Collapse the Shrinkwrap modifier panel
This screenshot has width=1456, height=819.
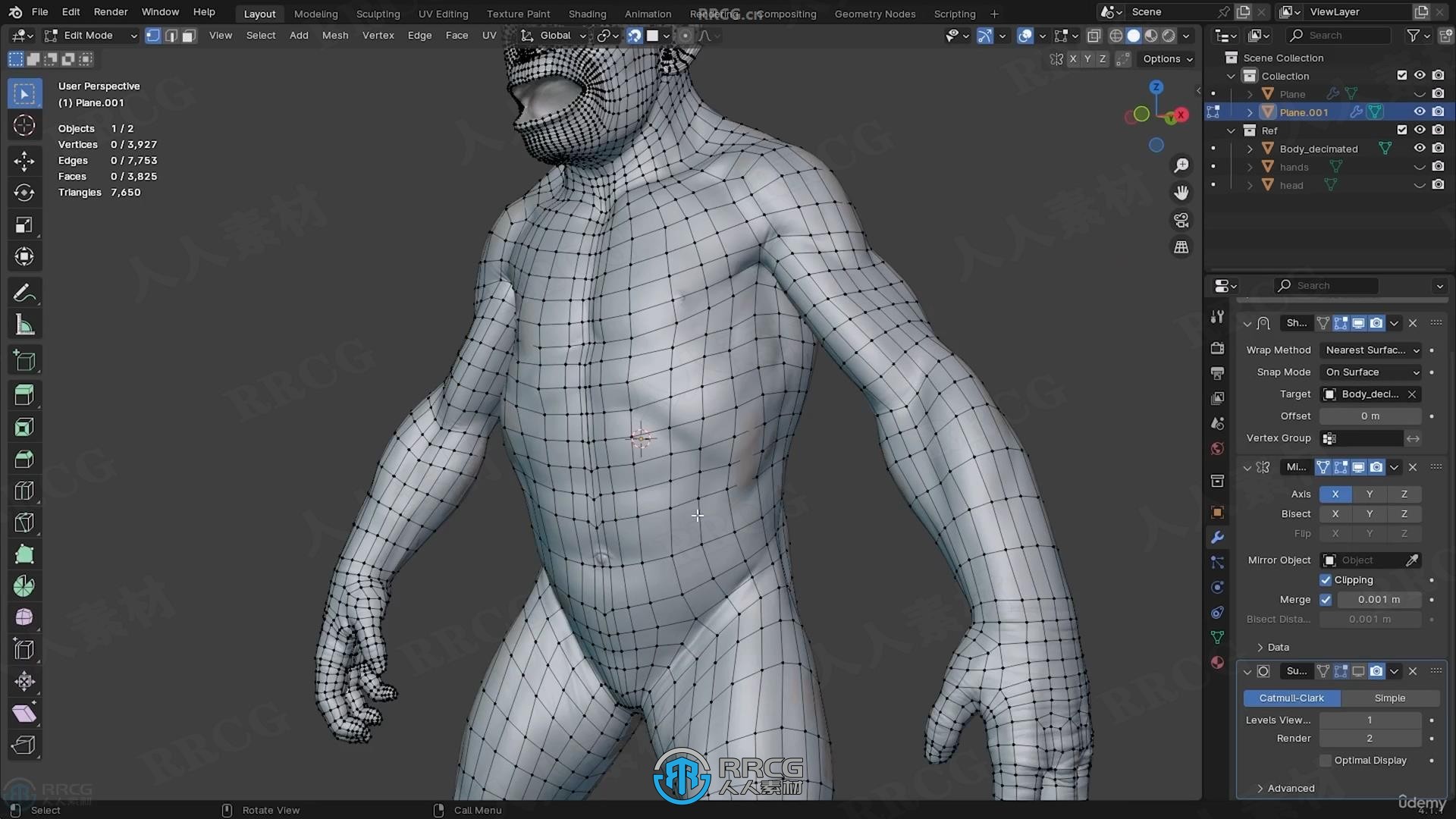(x=1247, y=324)
